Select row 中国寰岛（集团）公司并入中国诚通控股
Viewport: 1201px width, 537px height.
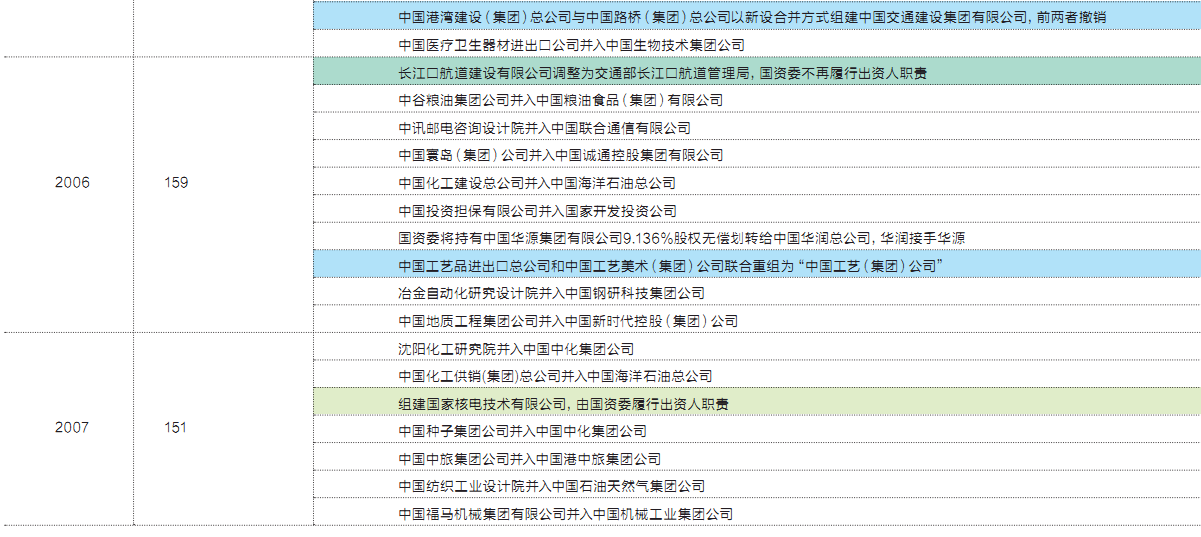pos(757,155)
